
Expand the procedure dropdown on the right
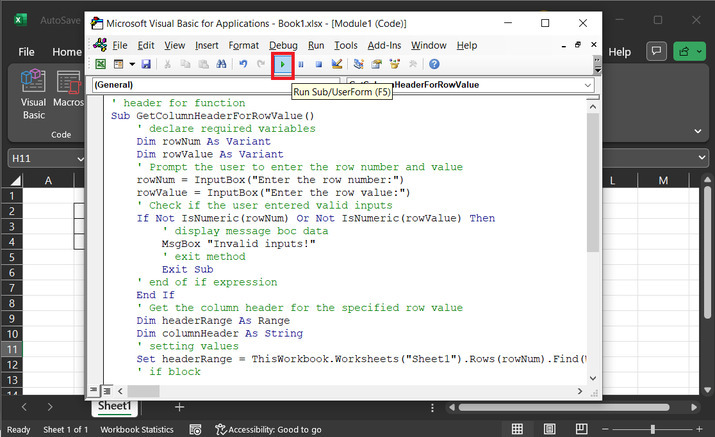tap(586, 86)
